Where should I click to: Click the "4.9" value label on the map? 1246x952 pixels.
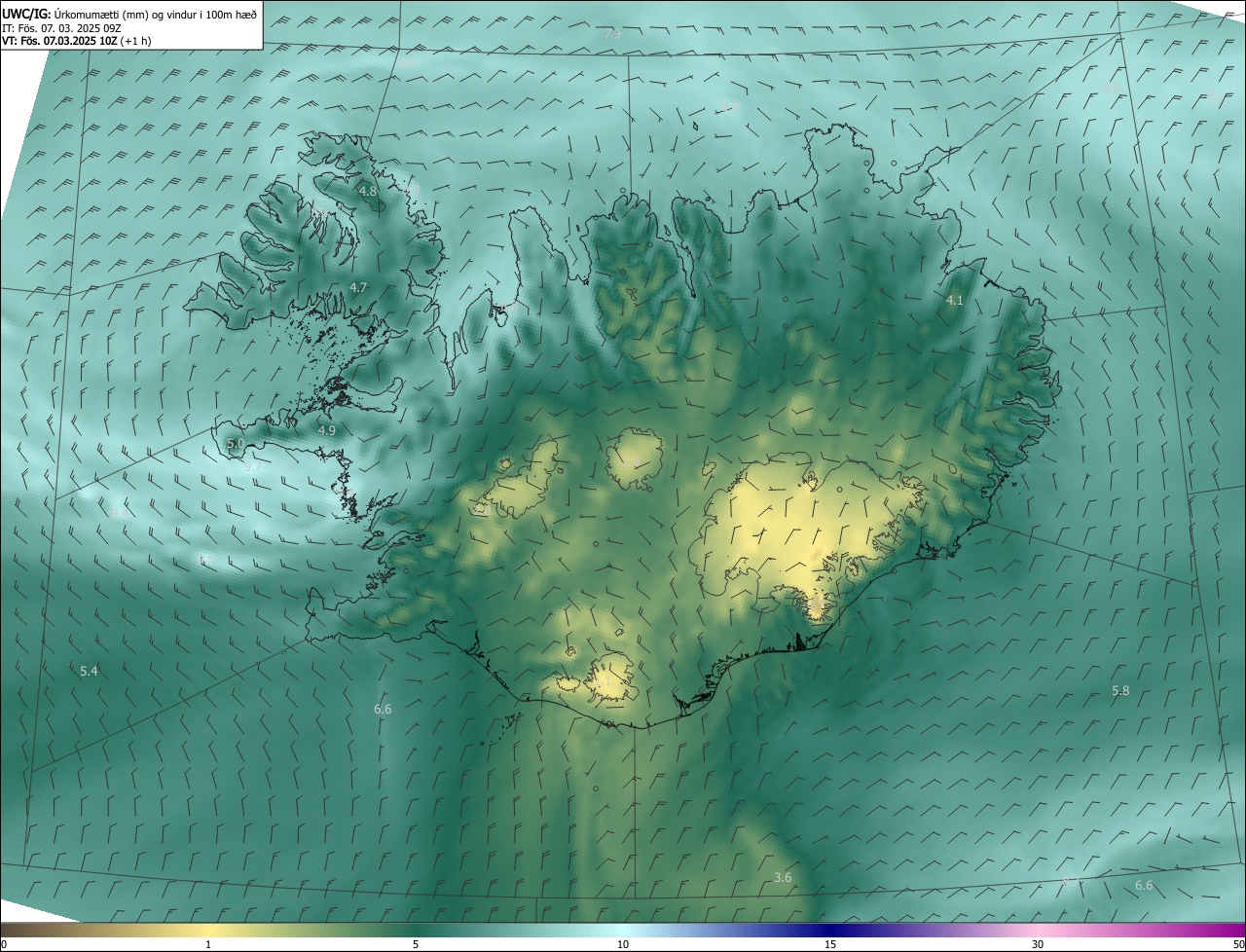tap(327, 430)
